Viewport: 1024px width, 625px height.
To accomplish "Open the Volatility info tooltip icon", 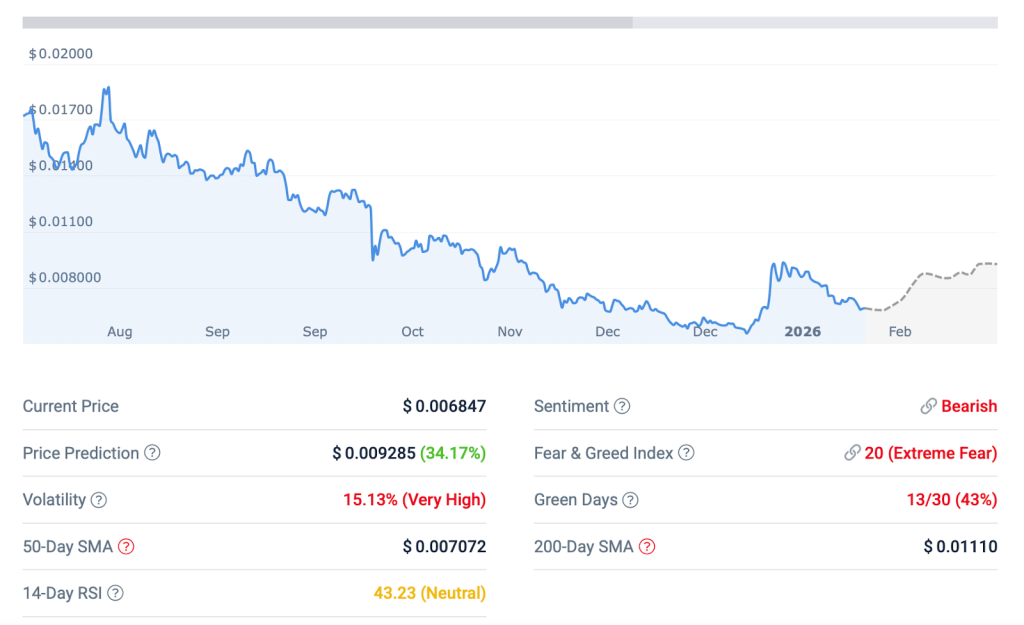I will 98,500.
